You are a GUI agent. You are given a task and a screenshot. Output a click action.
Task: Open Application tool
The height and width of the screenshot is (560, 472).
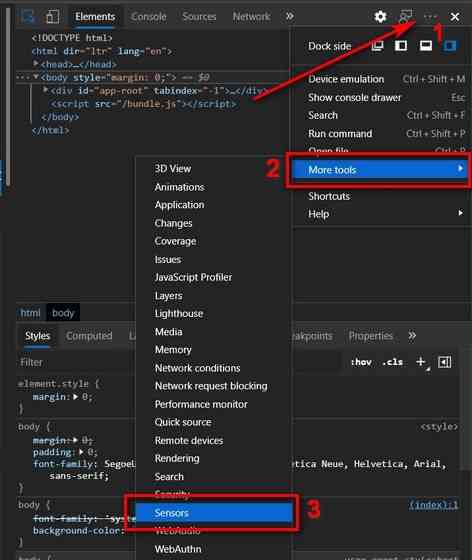[x=213, y=205]
